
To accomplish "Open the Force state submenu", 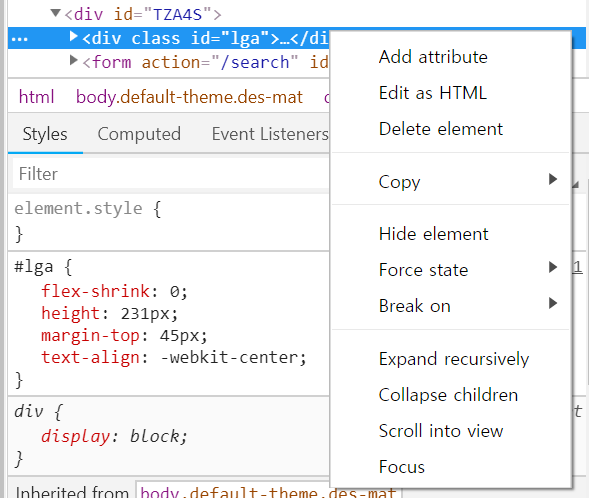I will point(423,270).
